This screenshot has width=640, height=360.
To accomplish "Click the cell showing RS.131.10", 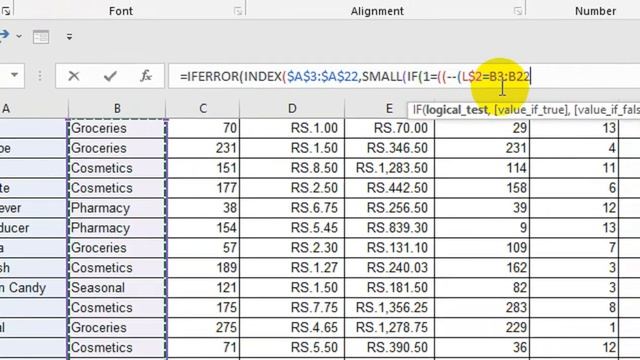I will coord(389,248).
